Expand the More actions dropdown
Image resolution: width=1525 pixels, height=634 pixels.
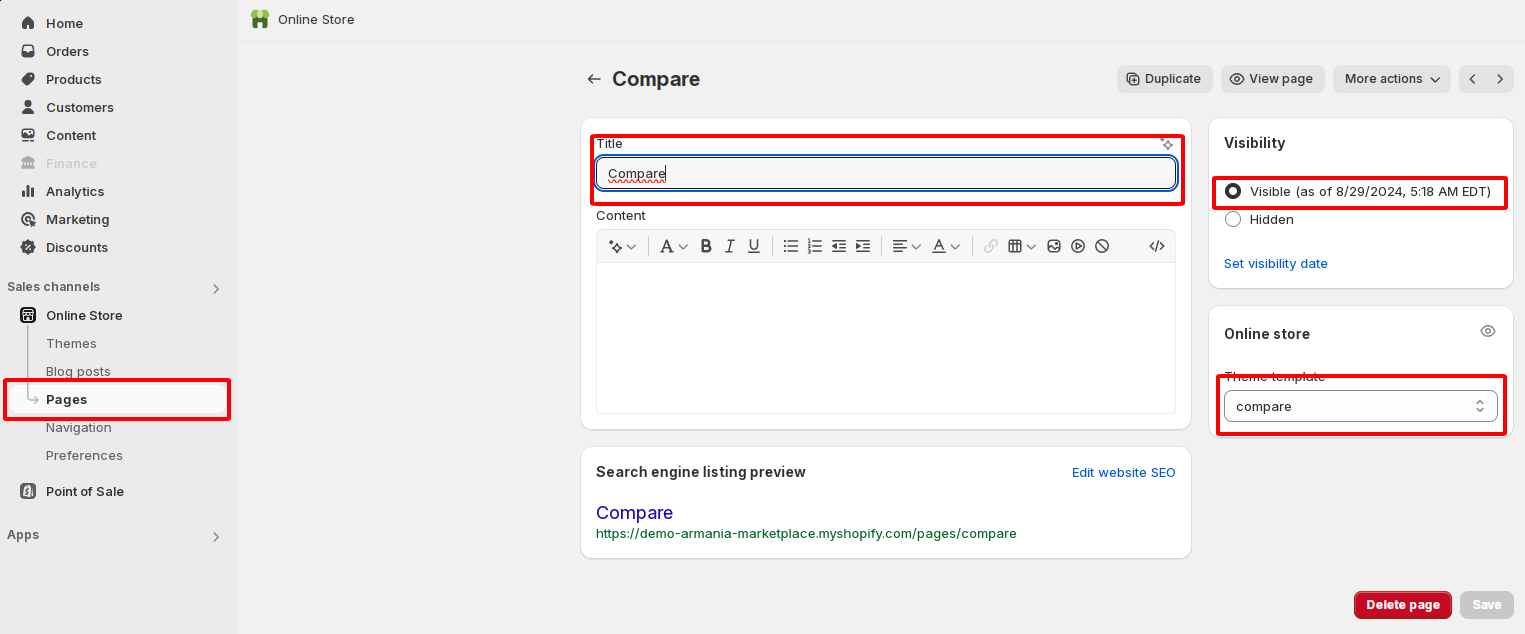pos(1391,79)
